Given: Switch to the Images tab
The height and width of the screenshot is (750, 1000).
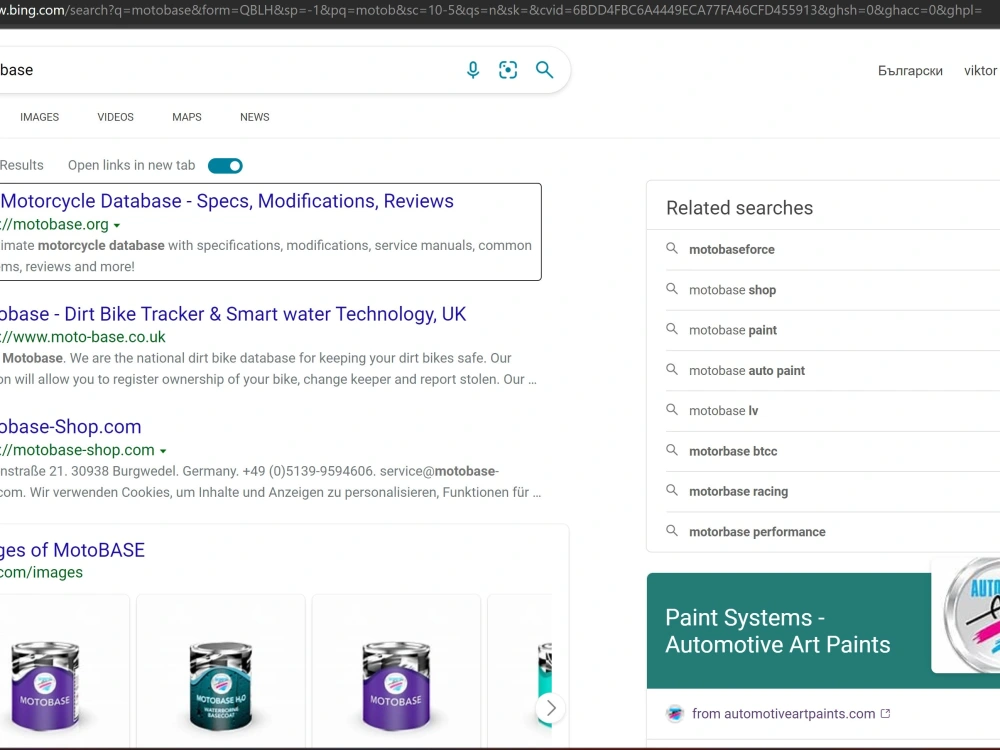Looking at the screenshot, I should coord(40,117).
